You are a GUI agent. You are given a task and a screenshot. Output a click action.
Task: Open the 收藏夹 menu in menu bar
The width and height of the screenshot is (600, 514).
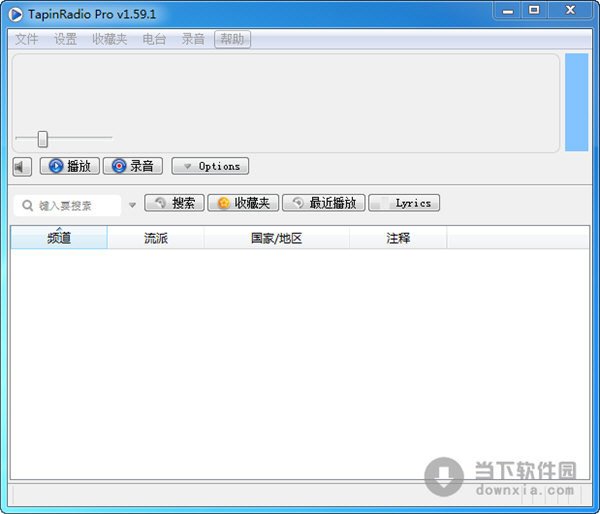point(109,39)
